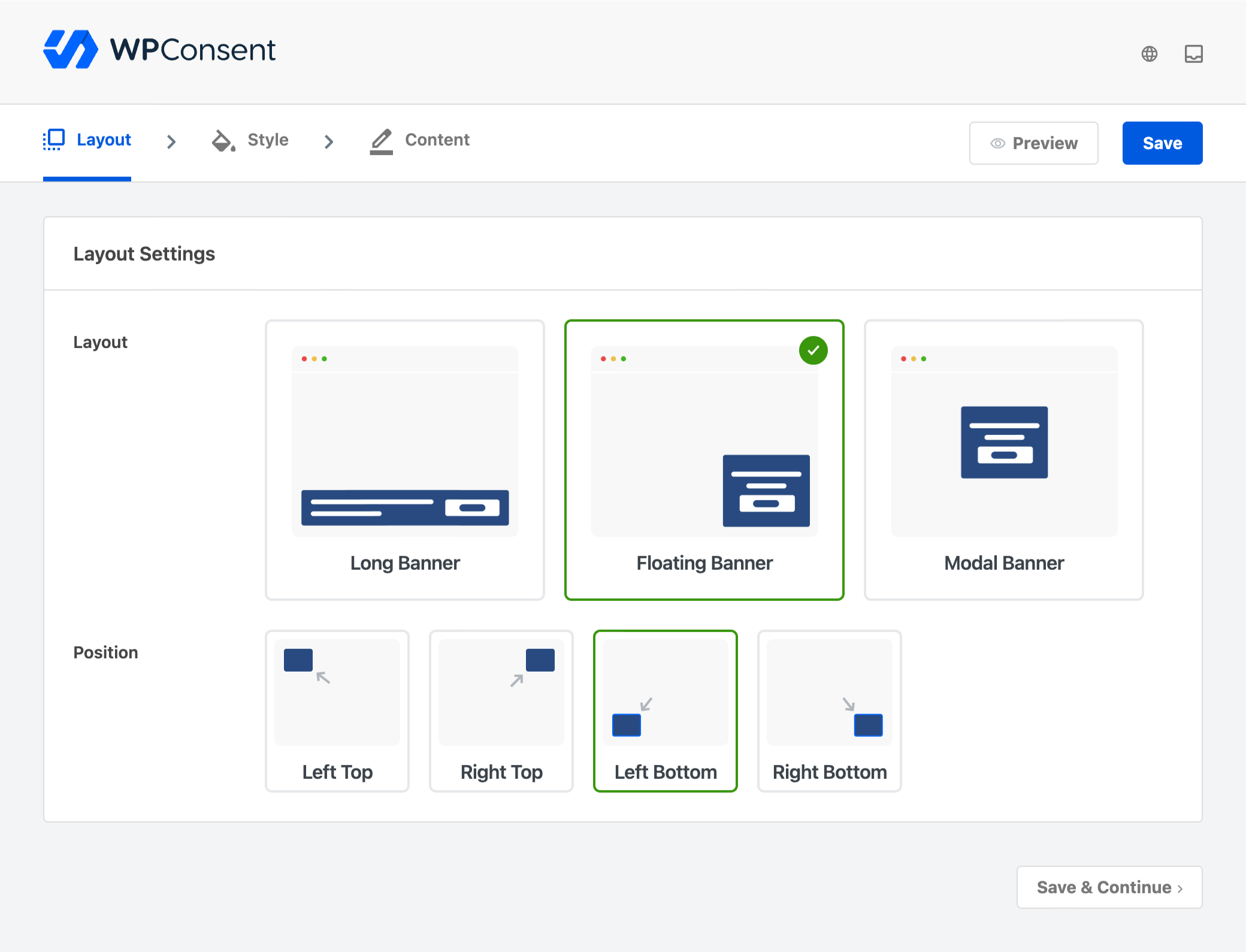Choose the Floating Banner layout
The width and height of the screenshot is (1246, 952).
click(x=704, y=460)
